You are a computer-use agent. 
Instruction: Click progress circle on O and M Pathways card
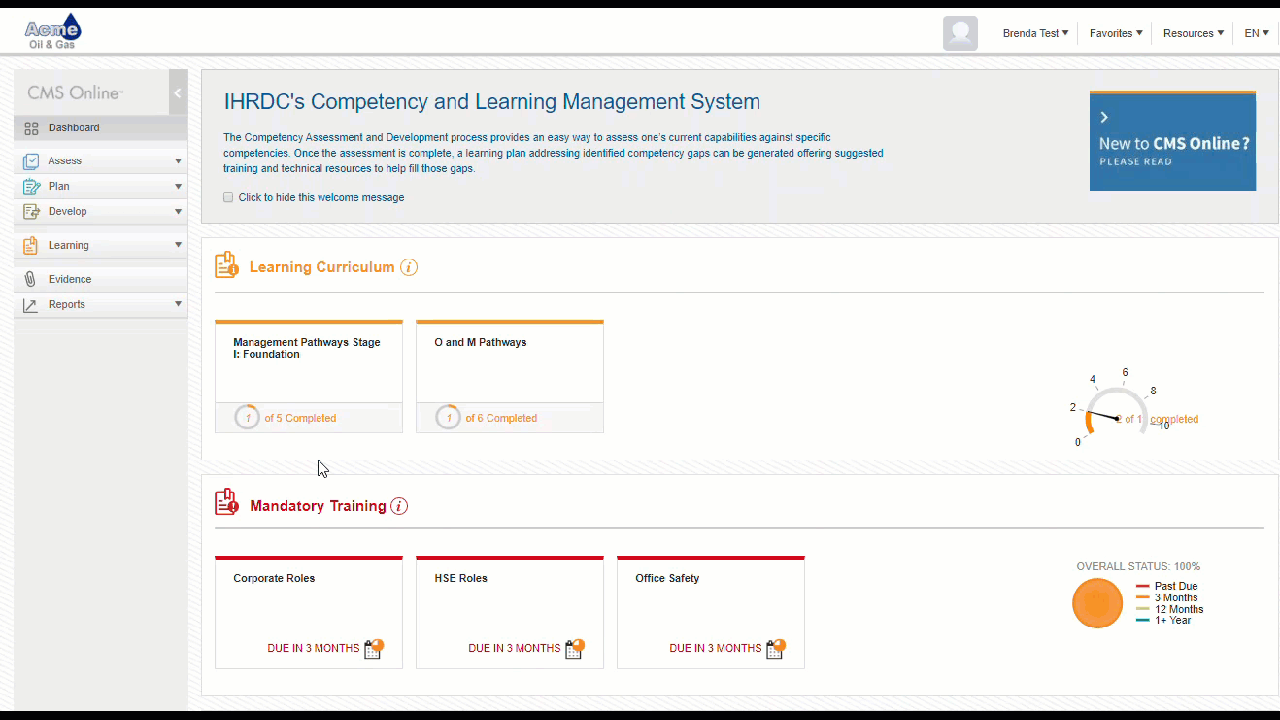pos(448,417)
